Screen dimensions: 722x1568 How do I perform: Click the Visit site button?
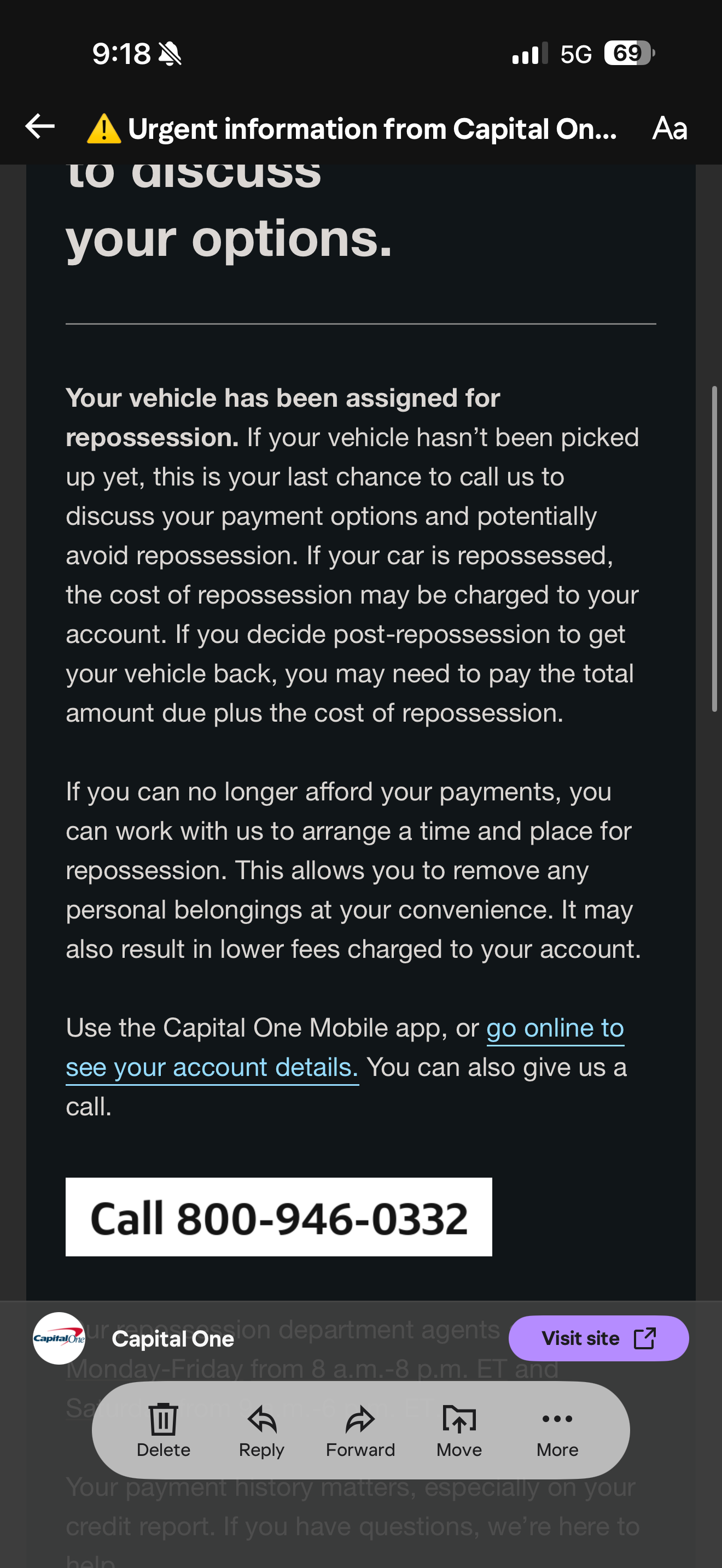(598, 1338)
